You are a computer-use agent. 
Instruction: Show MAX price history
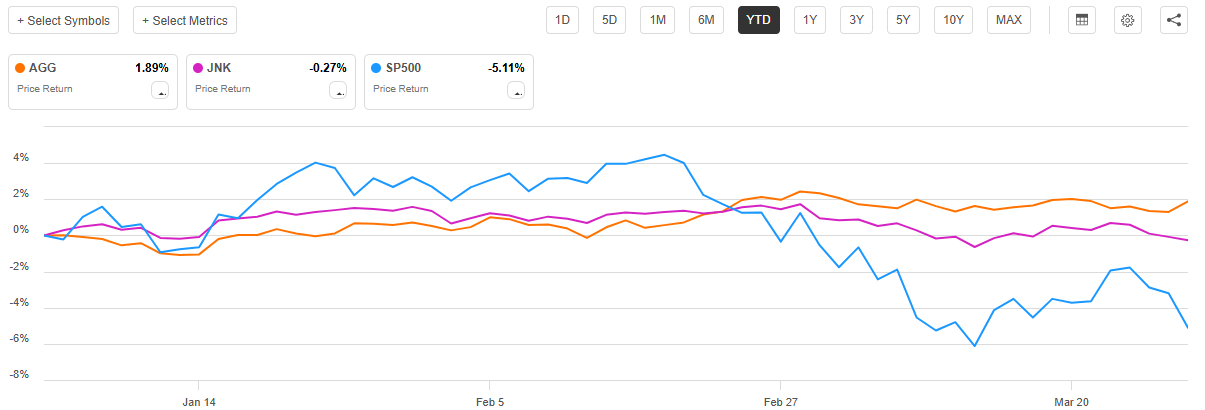[x=1009, y=20]
